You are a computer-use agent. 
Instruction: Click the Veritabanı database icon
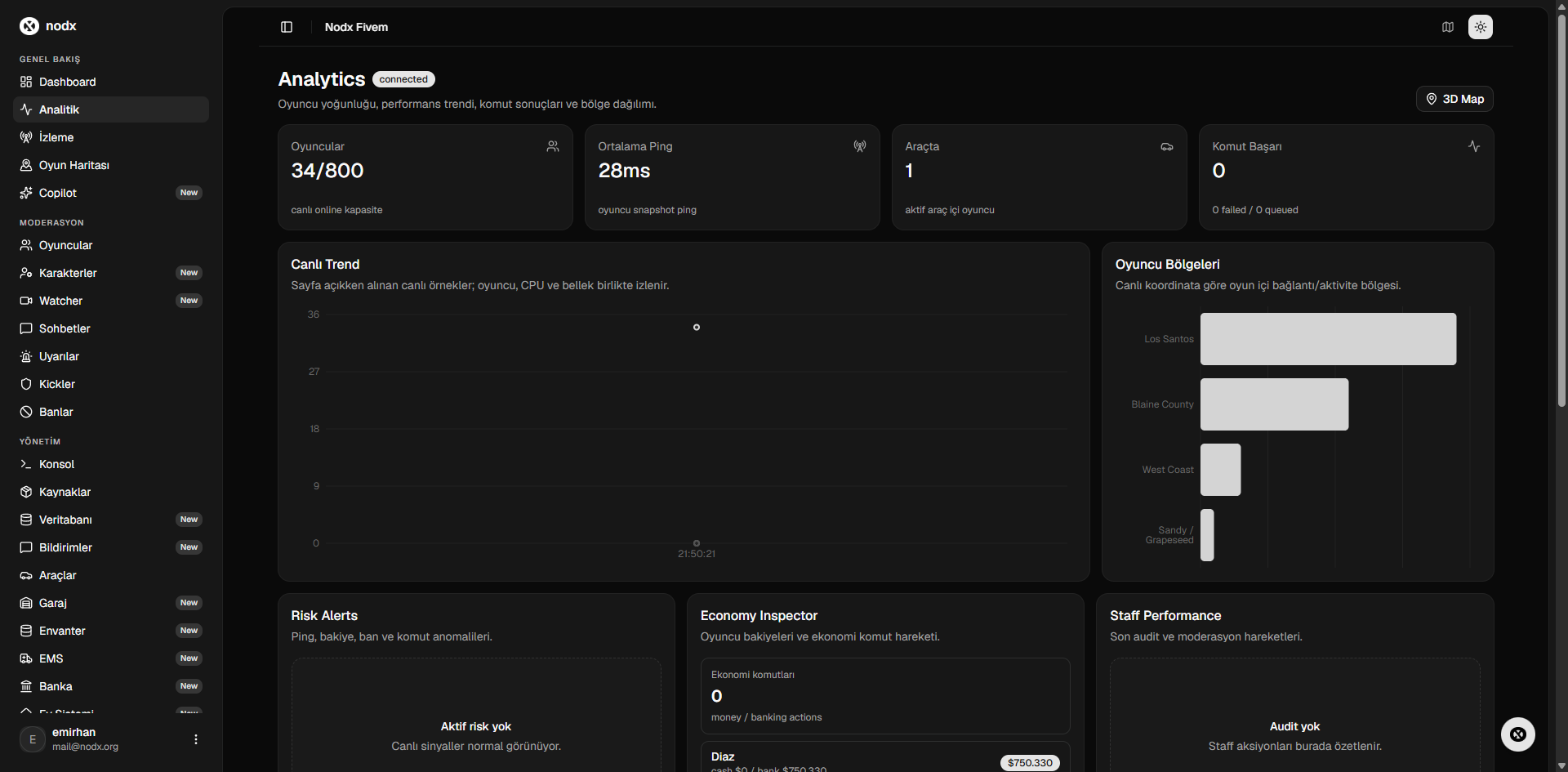tap(26, 520)
